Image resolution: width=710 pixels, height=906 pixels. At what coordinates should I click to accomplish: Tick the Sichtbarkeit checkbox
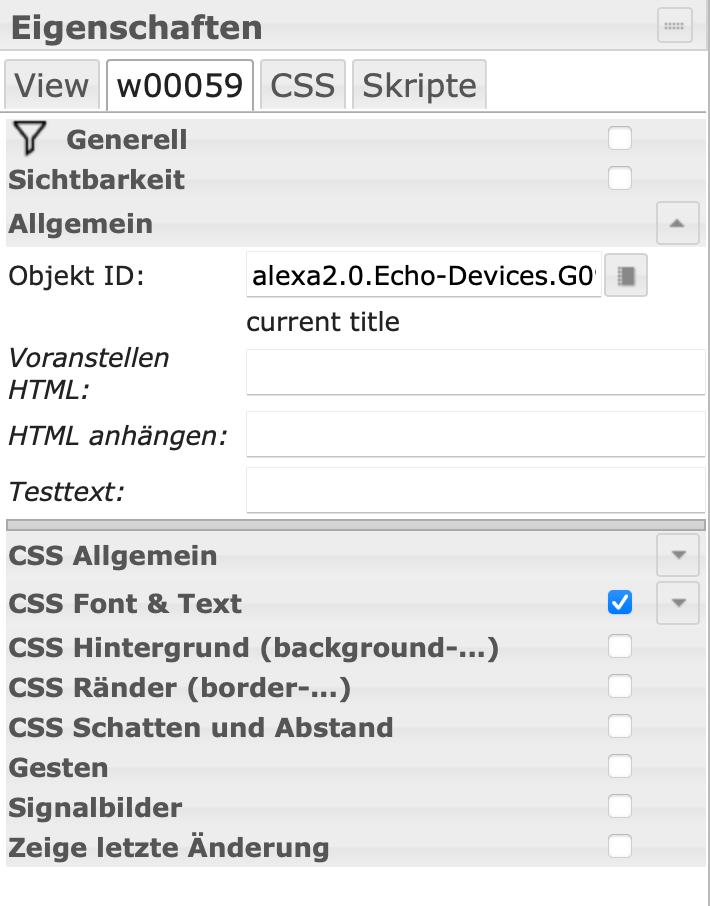coord(620,179)
